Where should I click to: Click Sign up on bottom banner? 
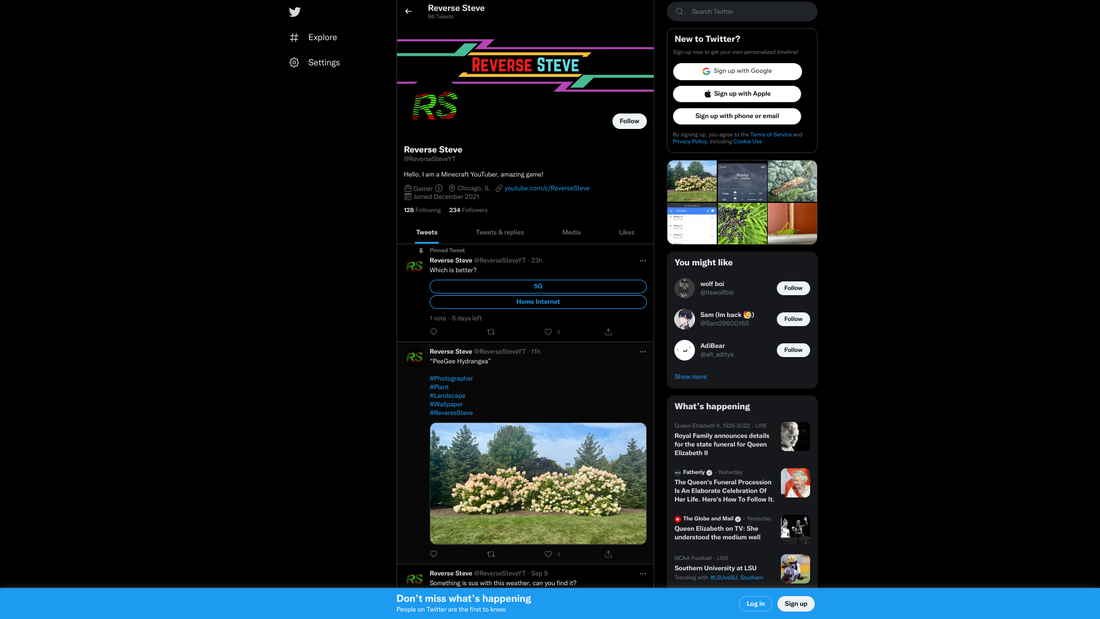click(x=796, y=604)
